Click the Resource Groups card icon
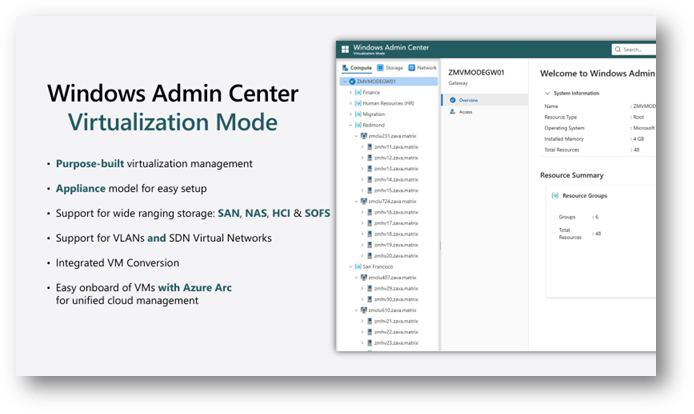 tap(555, 195)
